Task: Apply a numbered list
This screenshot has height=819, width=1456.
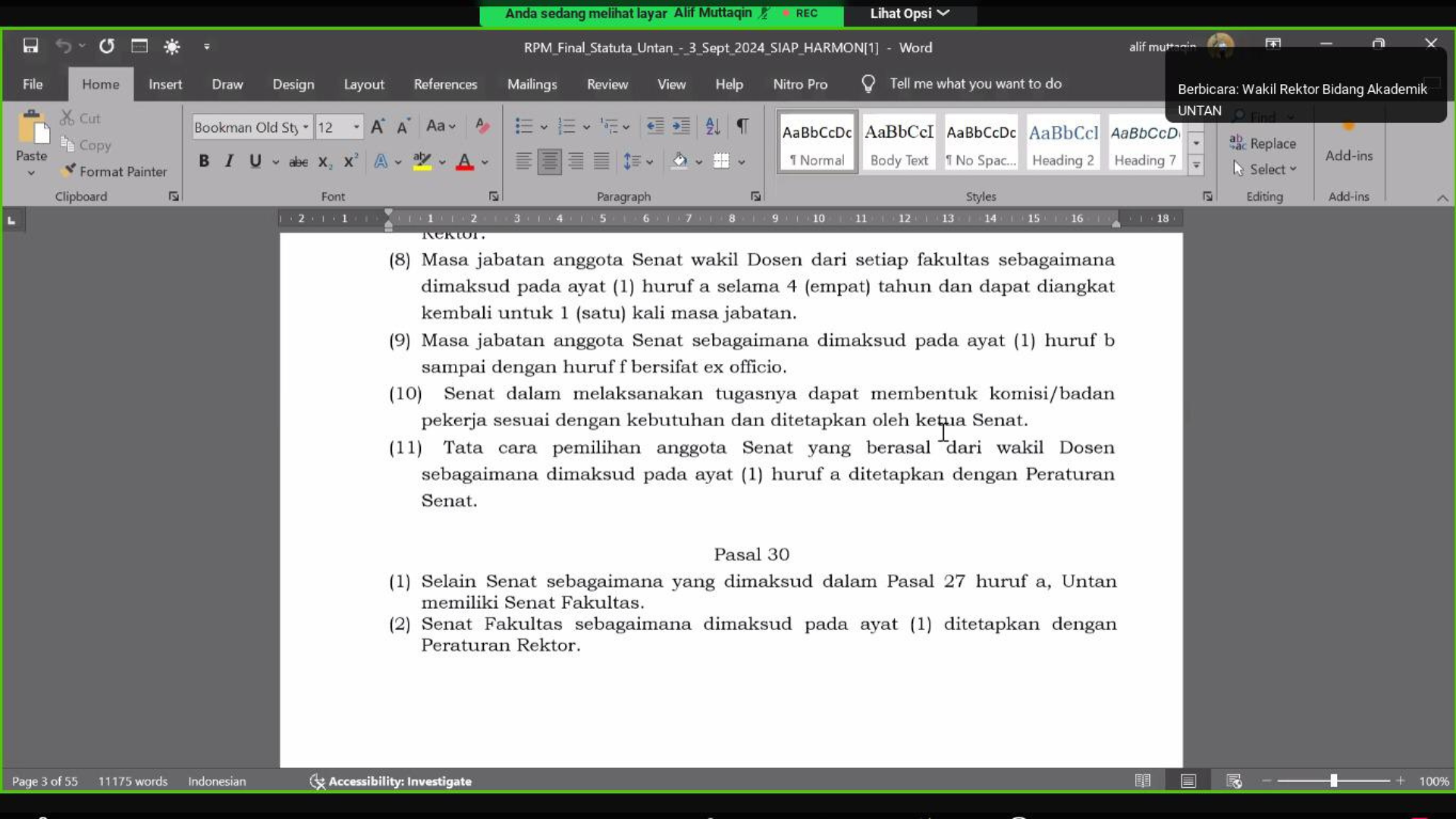Action: 566,127
